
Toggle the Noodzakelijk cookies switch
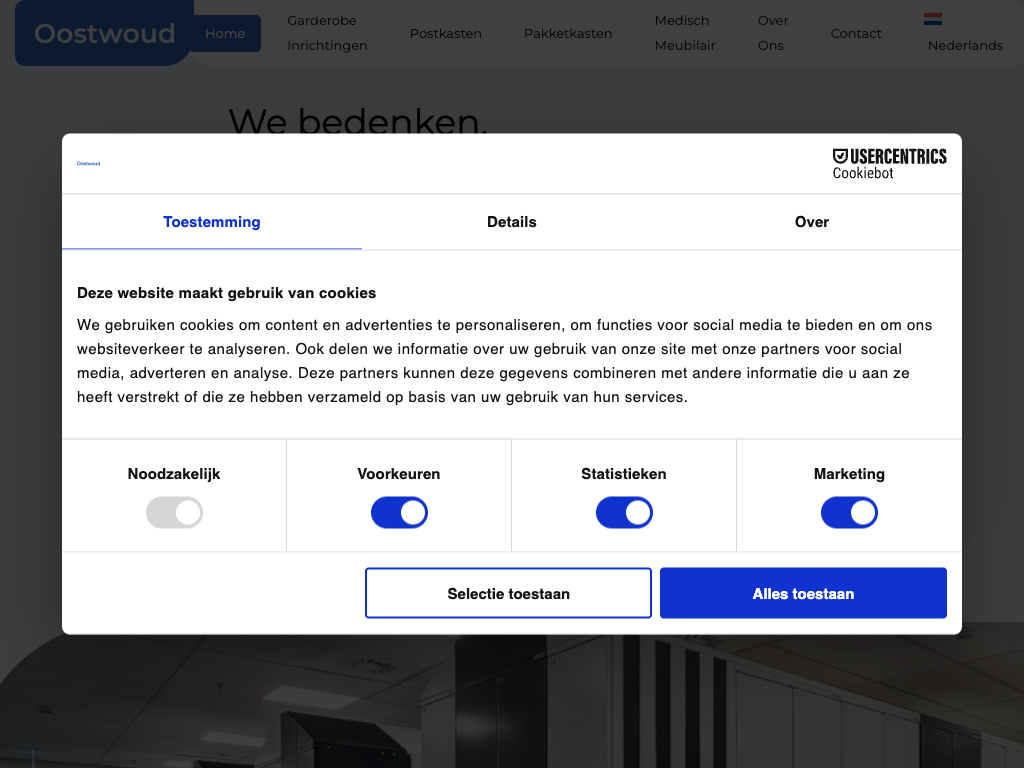click(174, 513)
